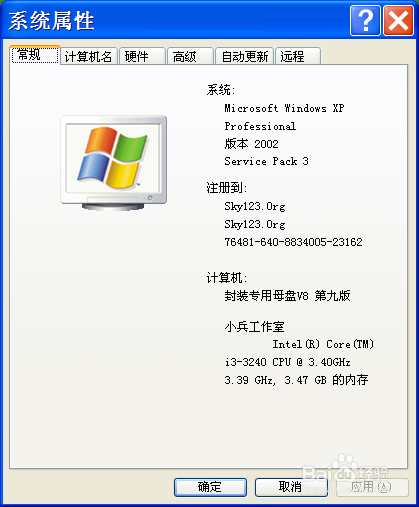Click the question mark help icon
The width and height of the screenshot is (419, 507).
pos(365,21)
